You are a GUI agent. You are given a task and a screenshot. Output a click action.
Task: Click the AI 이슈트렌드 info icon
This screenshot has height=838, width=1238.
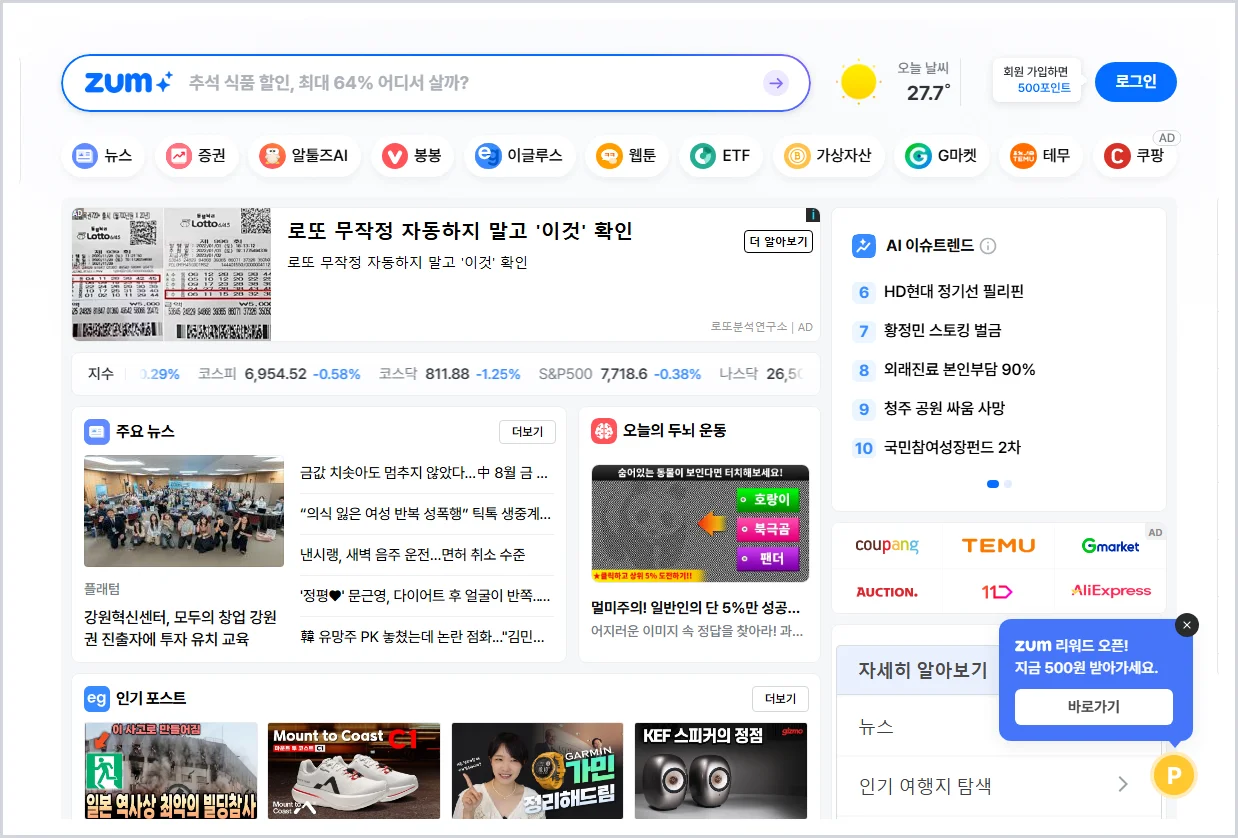pos(988,246)
